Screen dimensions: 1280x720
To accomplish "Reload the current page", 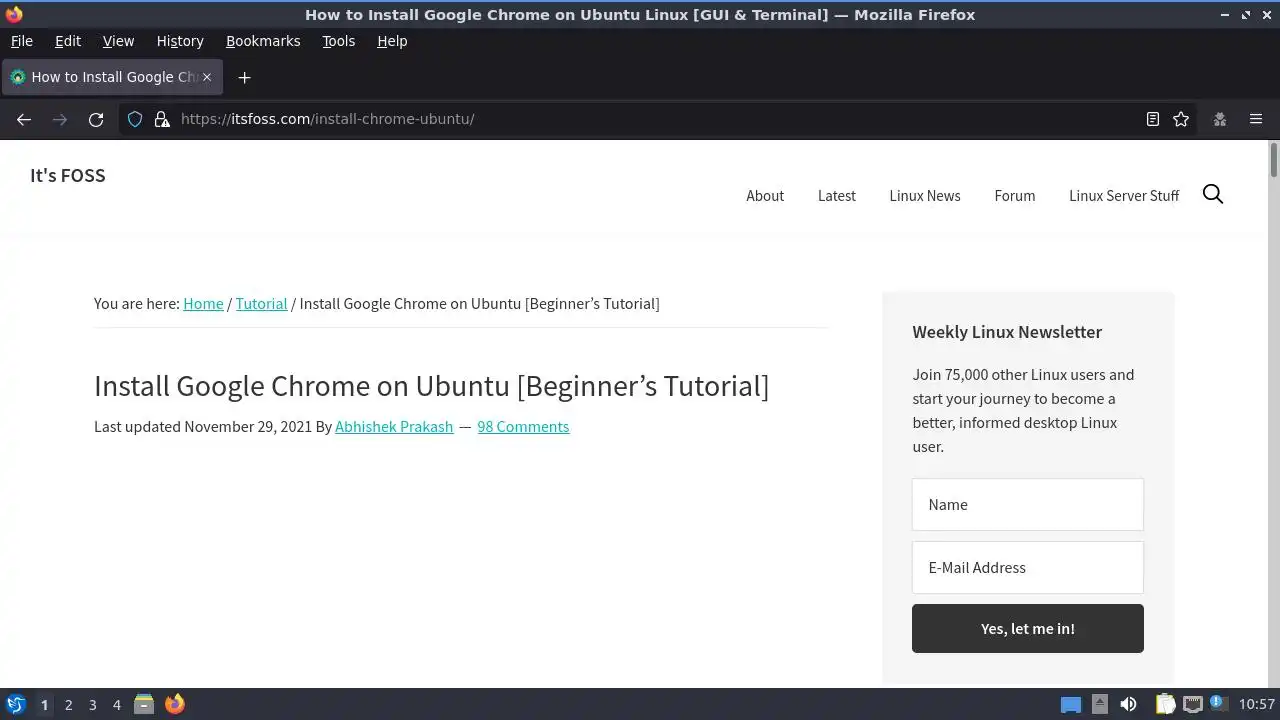I will (x=96, y=119).
